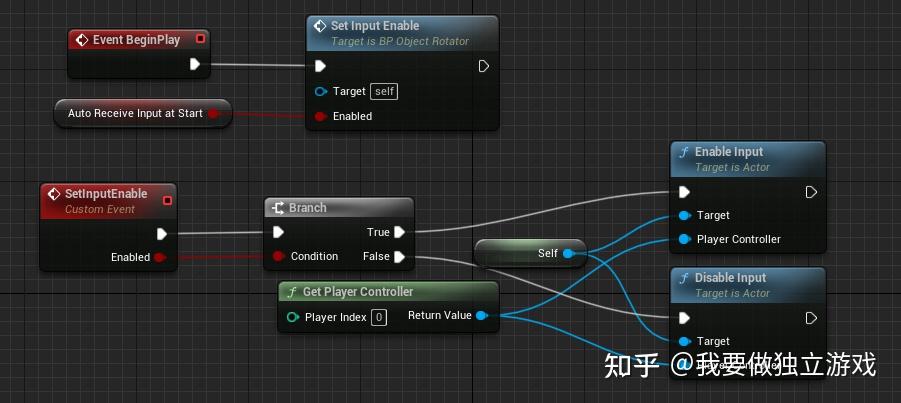Click the self Target field on Set Input Enable
This screenshot has height=403, width=901.
pyautogui.click(x=384, y=91)
